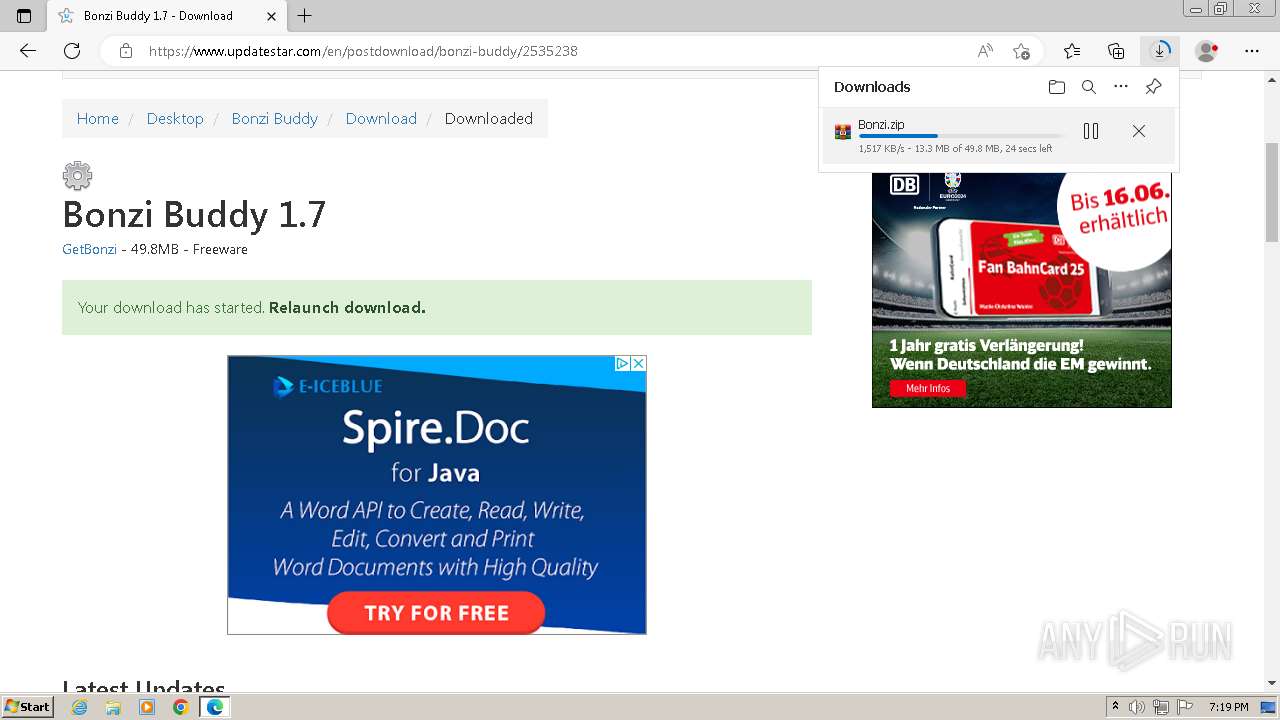1280x720 pixels.
Task: Open the Favorites list icon
Action: pyautogui.click(x=1072, y=51)
